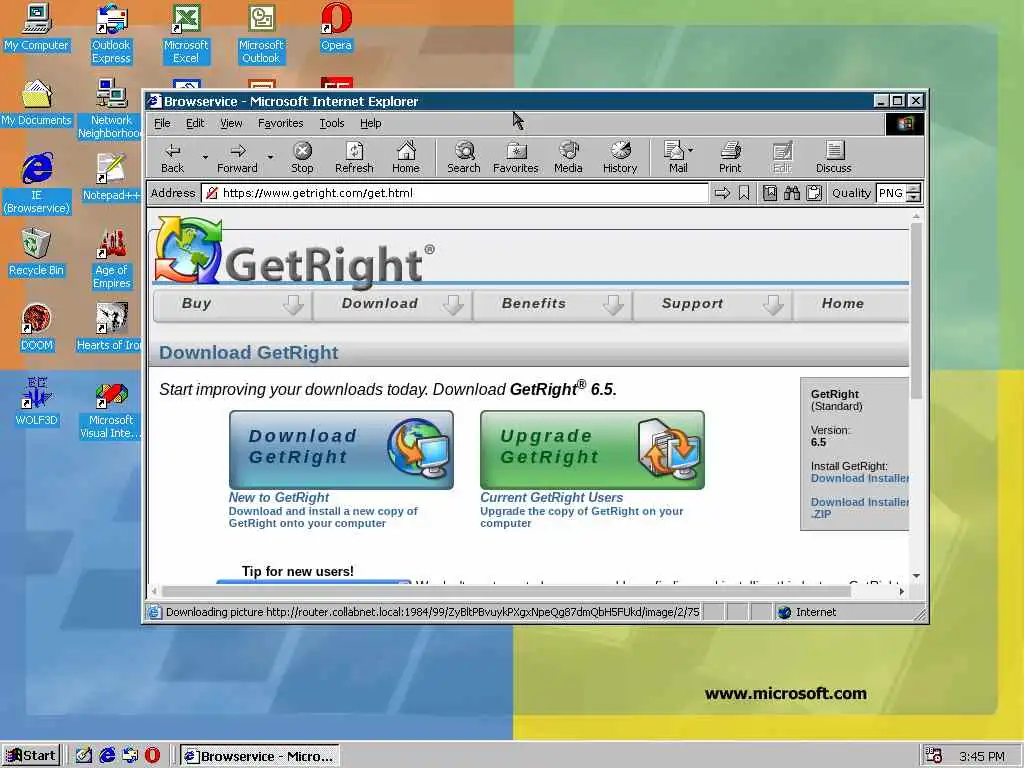The image size is (1024, 768).
Task: Open the Back button history dropdown arrow
Action: [205, 157]
